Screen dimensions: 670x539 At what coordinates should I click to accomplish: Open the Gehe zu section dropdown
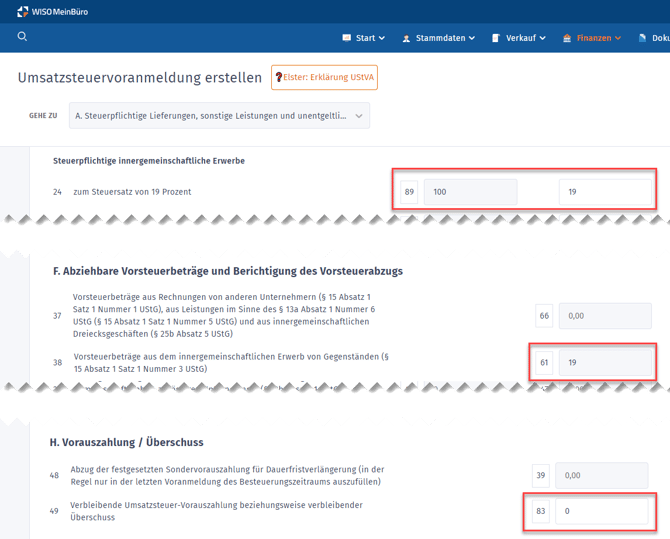click(x=219, y=116)
